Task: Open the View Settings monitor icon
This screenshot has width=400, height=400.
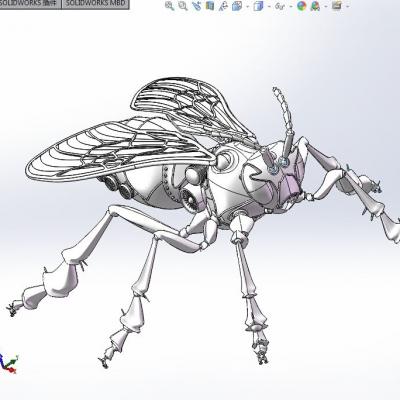Action: click(337, 5)
